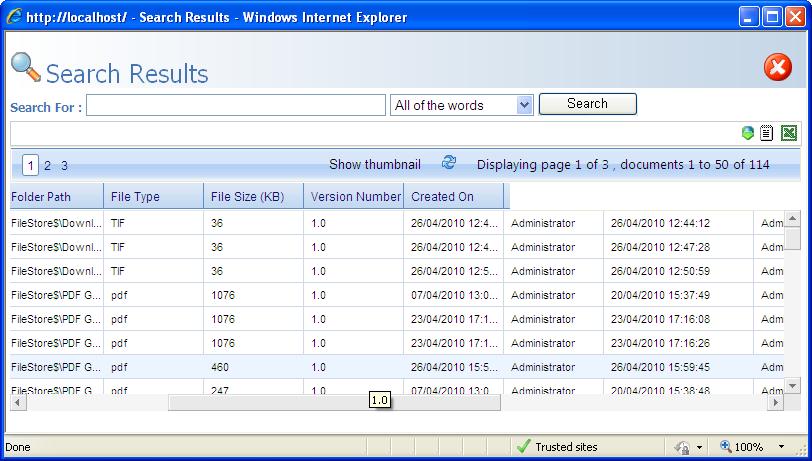Go to results page 3
The image size is (812, 461).
[64, 166]
